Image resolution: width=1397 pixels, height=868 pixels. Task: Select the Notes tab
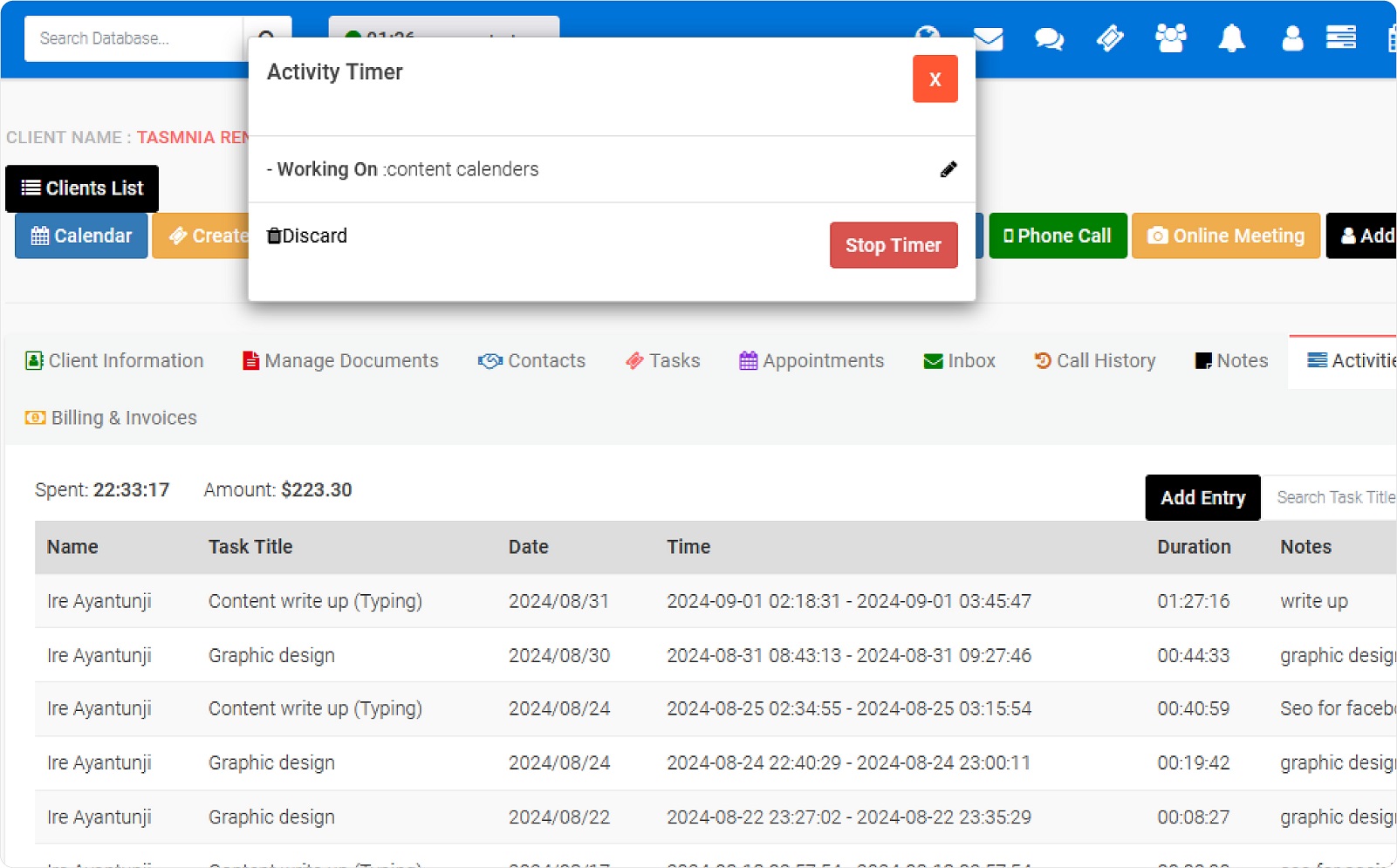point(1230,360)
